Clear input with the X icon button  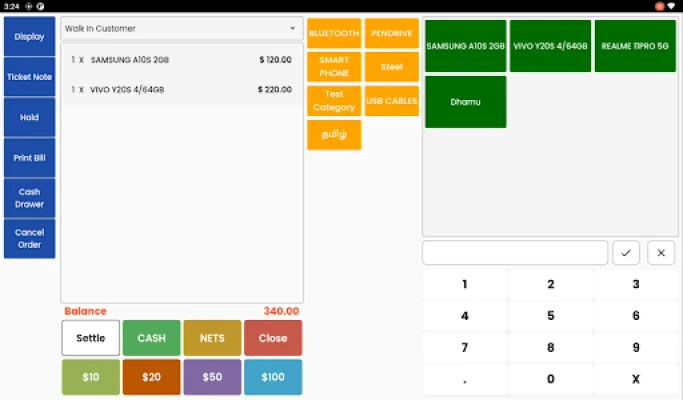(661, 253)
